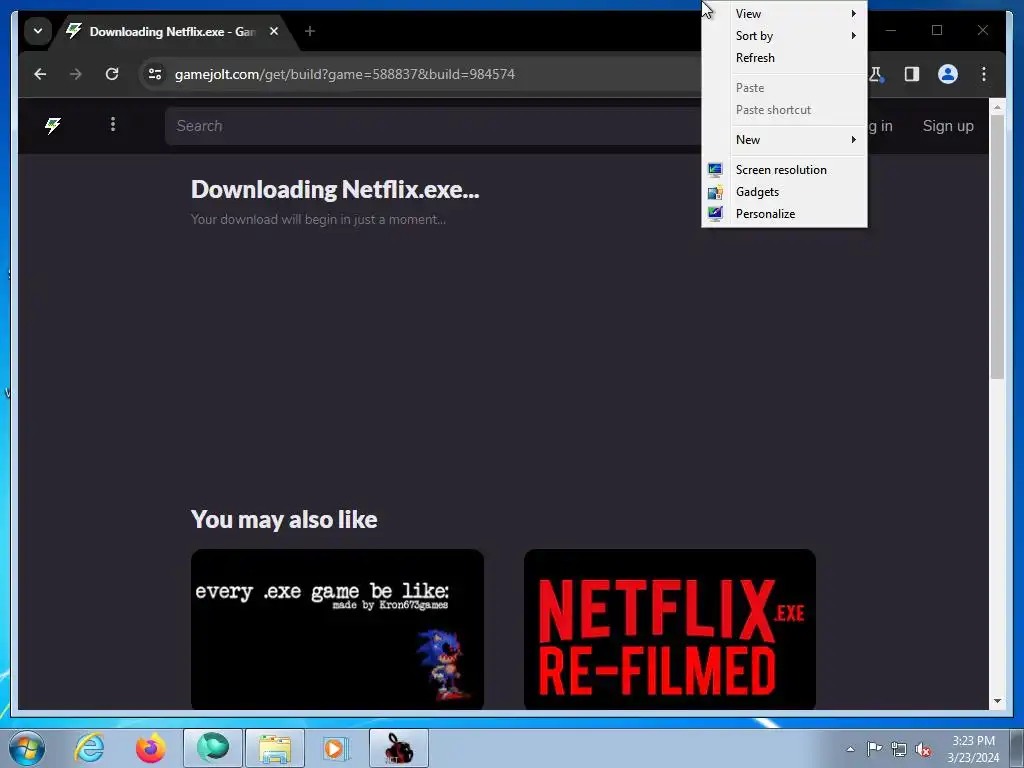The width and height of the screenshot is (1024, 768).
Task: Open the Windows Start button
Action: coord(26,748)
